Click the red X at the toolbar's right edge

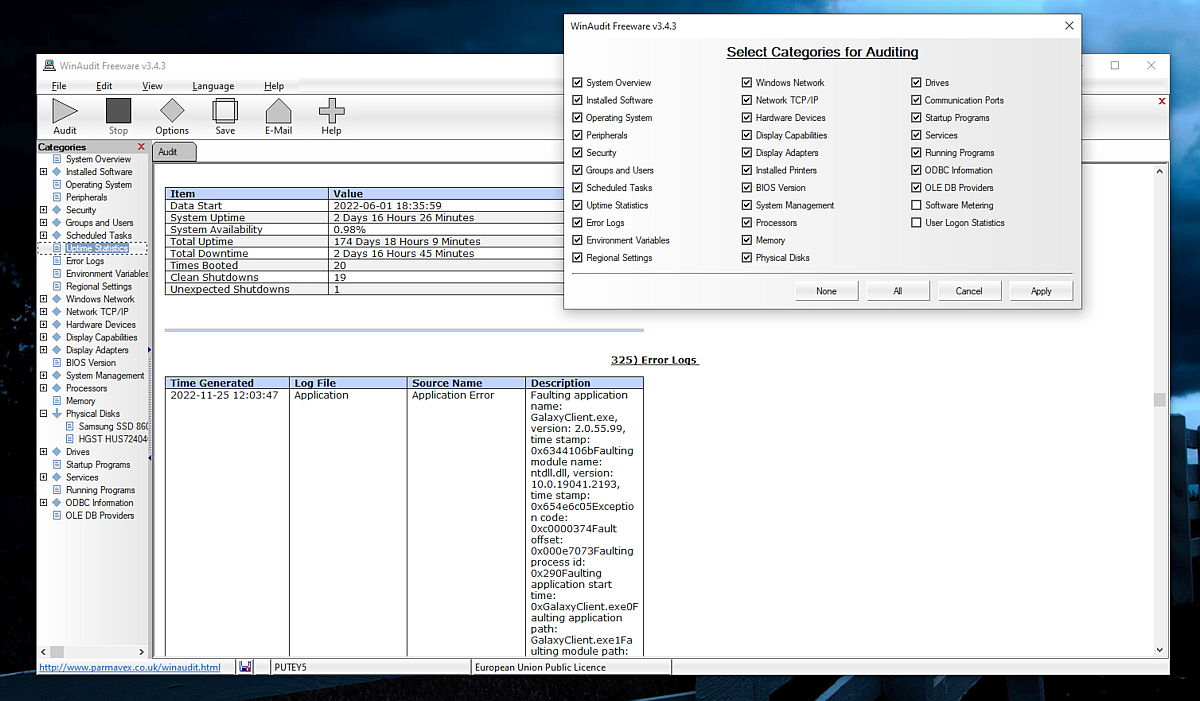click(x=1161, y=101)
